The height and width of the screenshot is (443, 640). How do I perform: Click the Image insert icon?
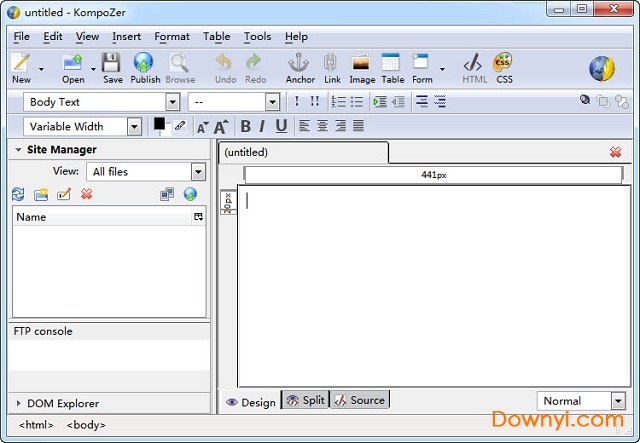tap(362, 67)
